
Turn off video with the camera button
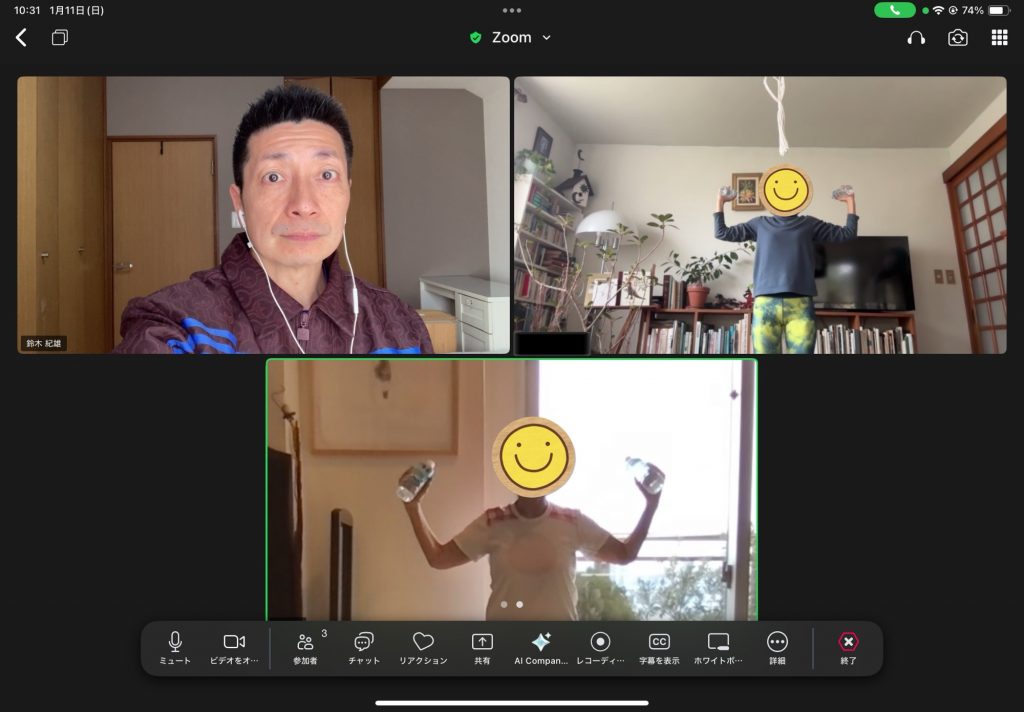coord(234,647)
